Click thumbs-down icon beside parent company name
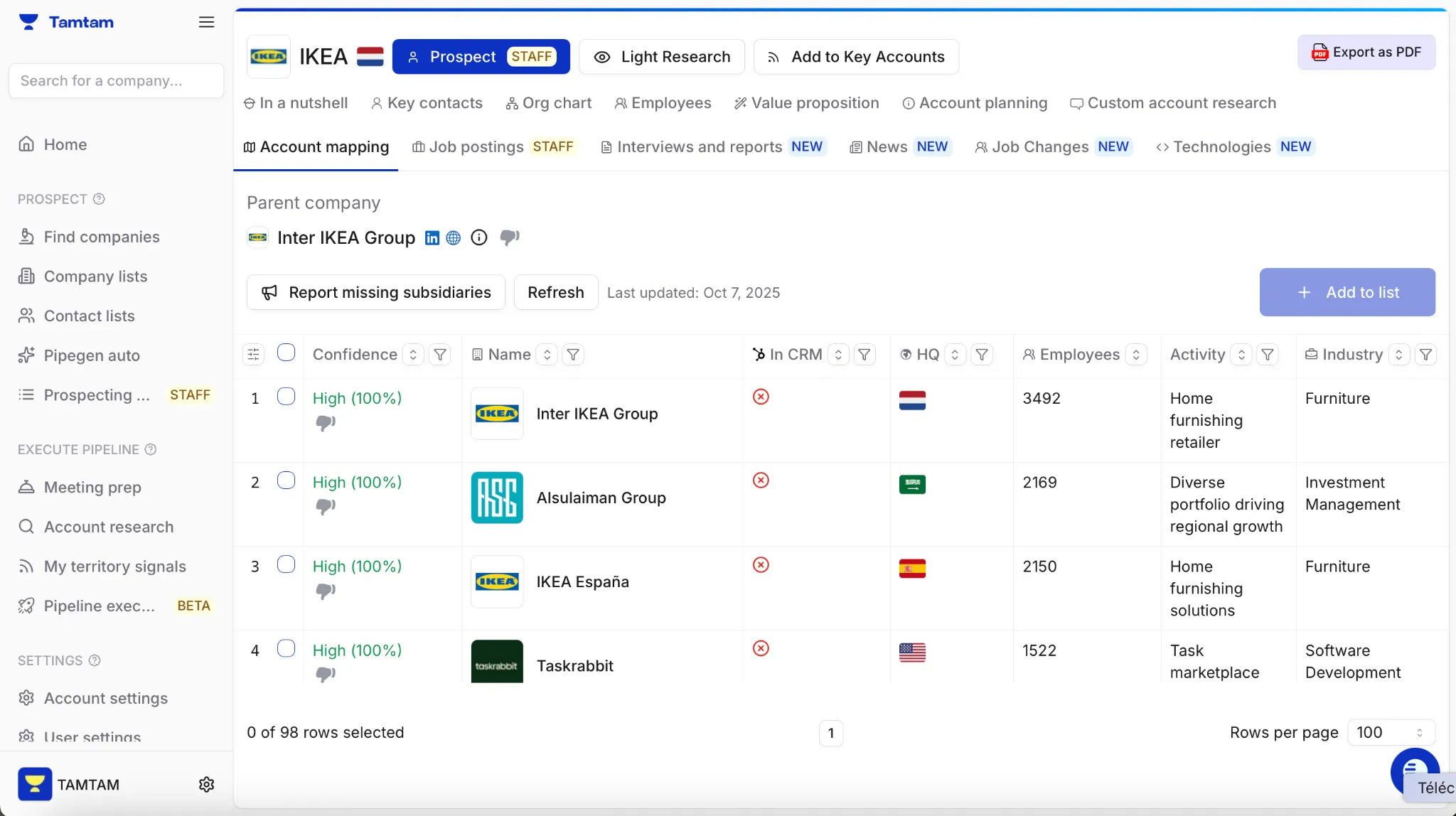Screen dimensions: 1456x816 (509, 237)
